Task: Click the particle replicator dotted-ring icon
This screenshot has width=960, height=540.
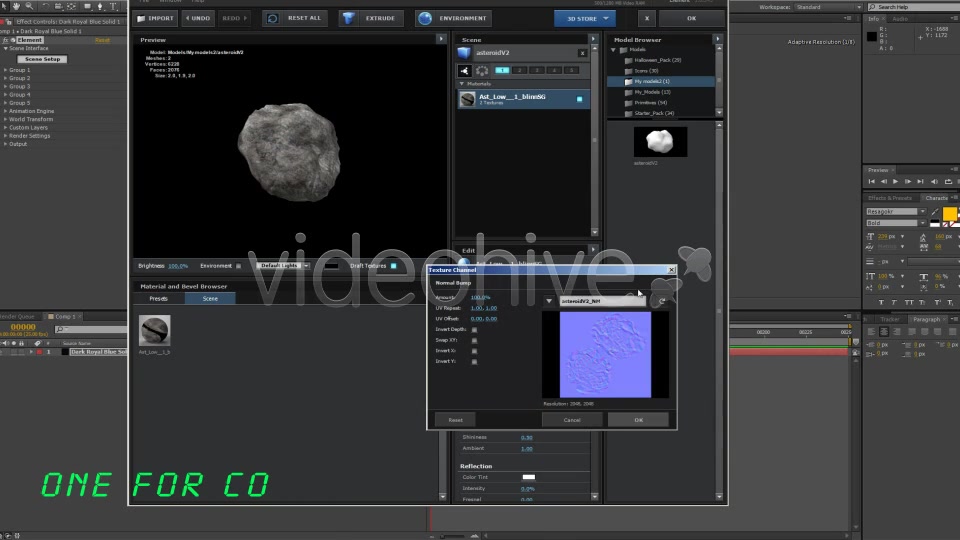Action: tap(482, 71)
